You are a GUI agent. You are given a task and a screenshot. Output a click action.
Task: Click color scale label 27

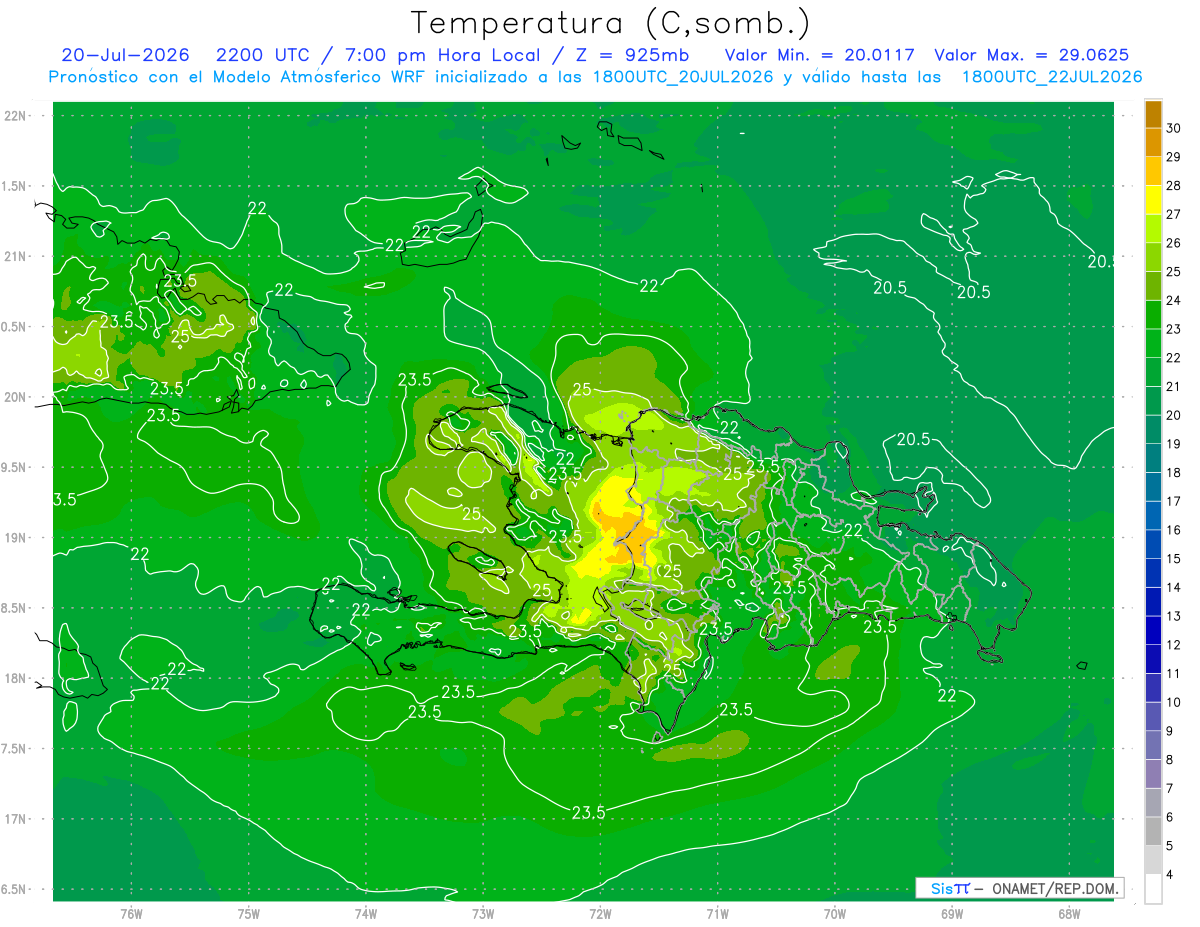1174,214
